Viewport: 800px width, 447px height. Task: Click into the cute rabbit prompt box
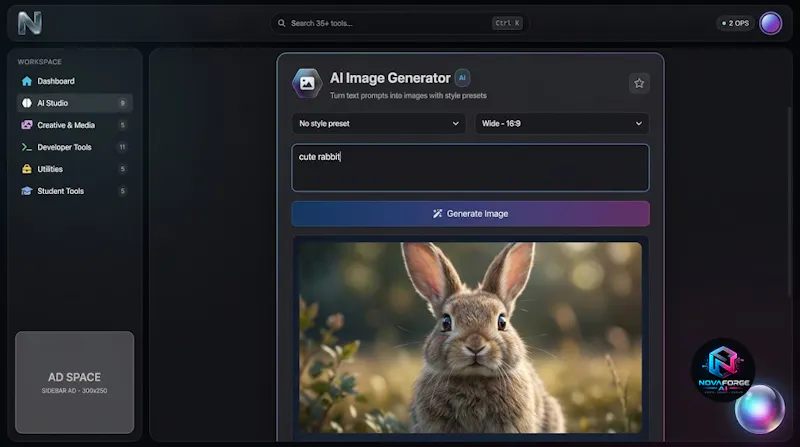click(x=470, y=168)
